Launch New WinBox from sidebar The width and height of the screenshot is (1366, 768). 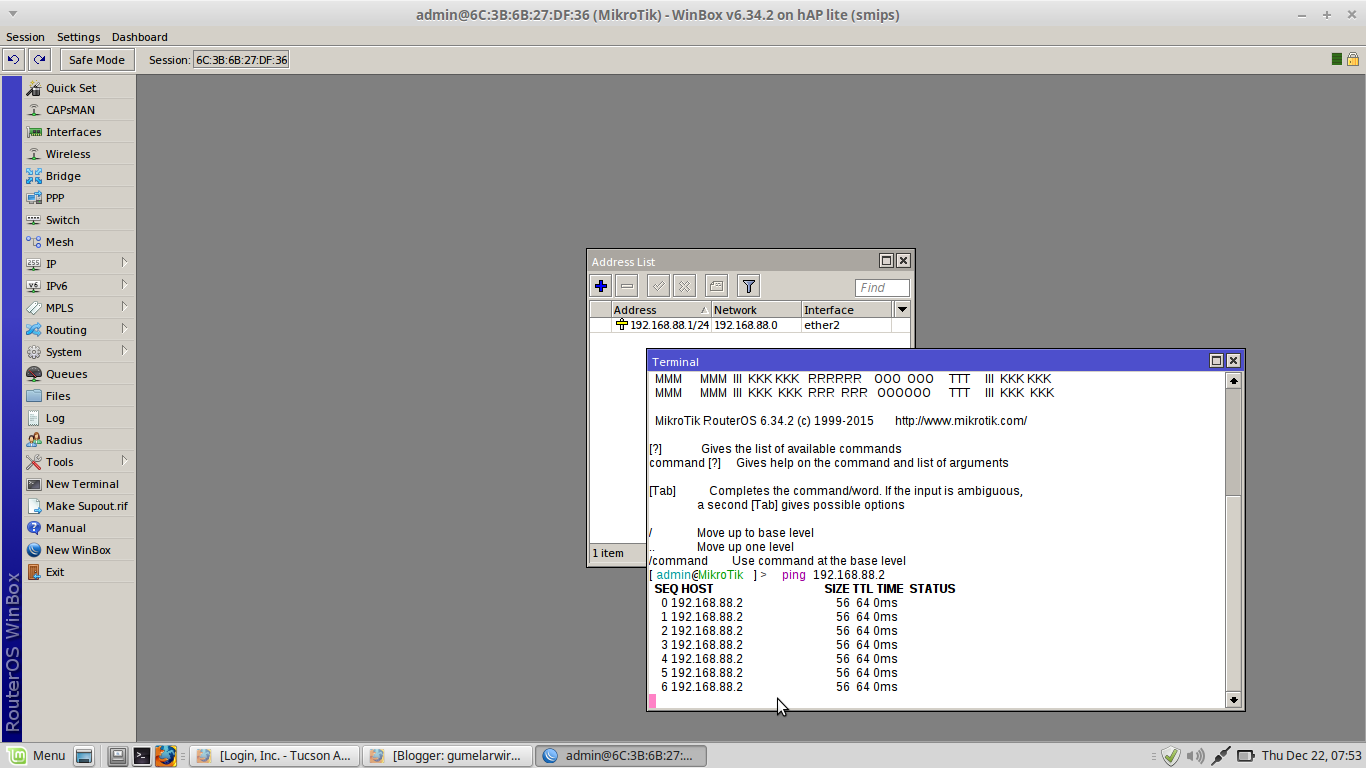pos(79,550)
